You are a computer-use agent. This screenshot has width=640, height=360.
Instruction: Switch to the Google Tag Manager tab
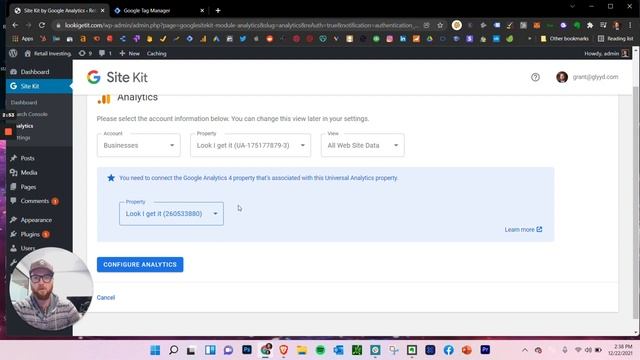click(159, 11)
